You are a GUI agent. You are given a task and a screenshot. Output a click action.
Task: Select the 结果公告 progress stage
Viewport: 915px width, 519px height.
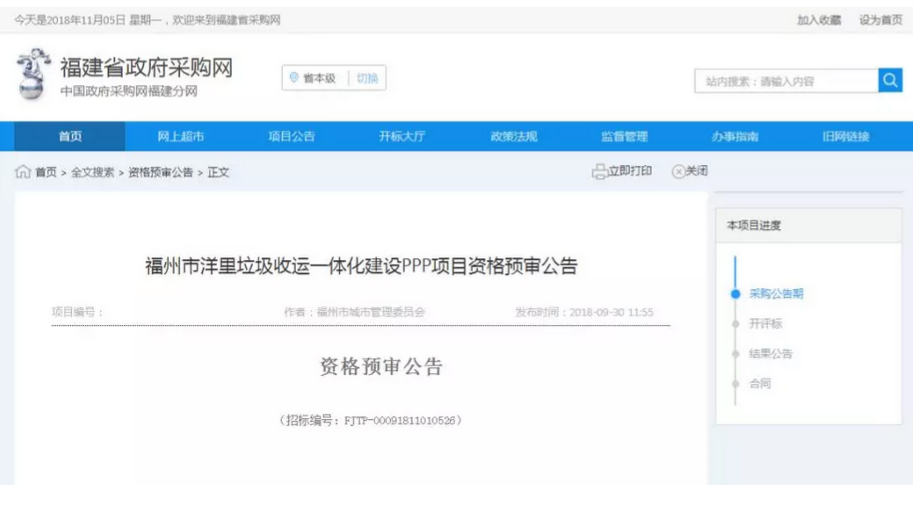770,354
